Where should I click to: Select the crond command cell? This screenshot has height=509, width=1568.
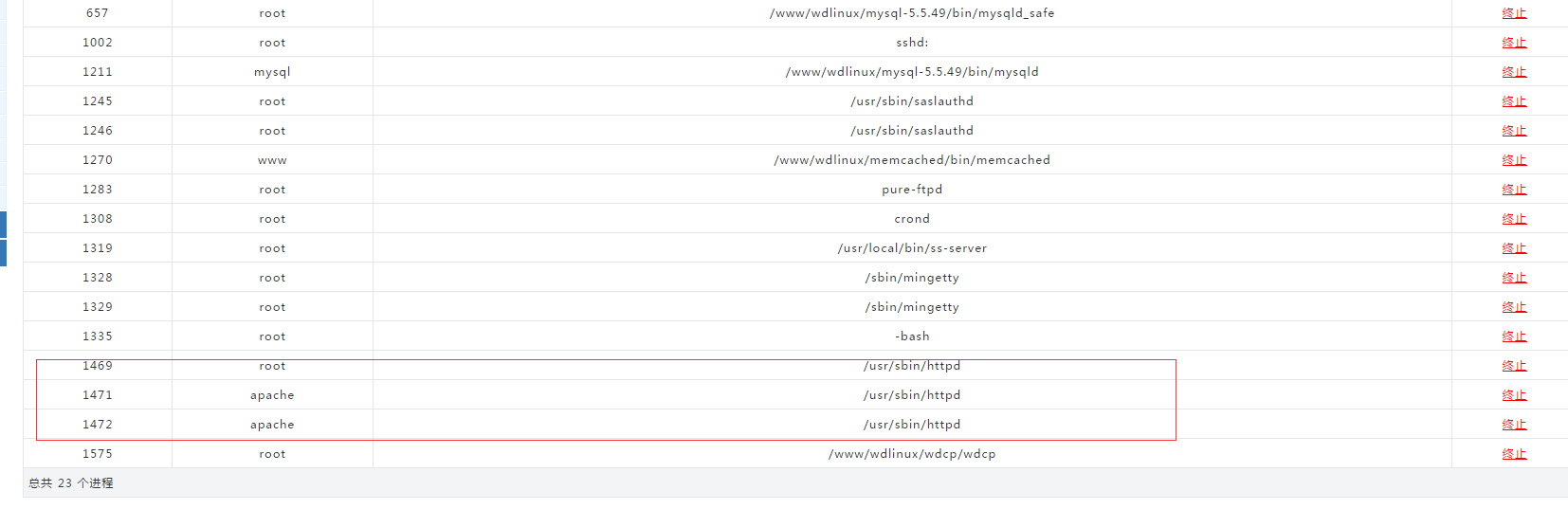pos(912,219)
